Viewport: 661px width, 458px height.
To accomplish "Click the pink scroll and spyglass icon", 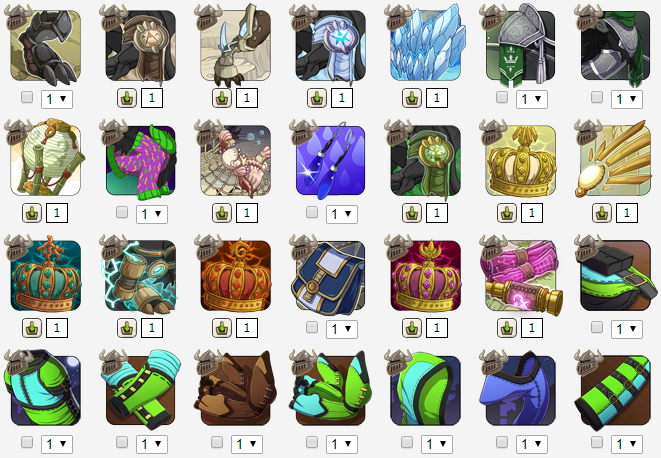I will click(x=521, y=276).
